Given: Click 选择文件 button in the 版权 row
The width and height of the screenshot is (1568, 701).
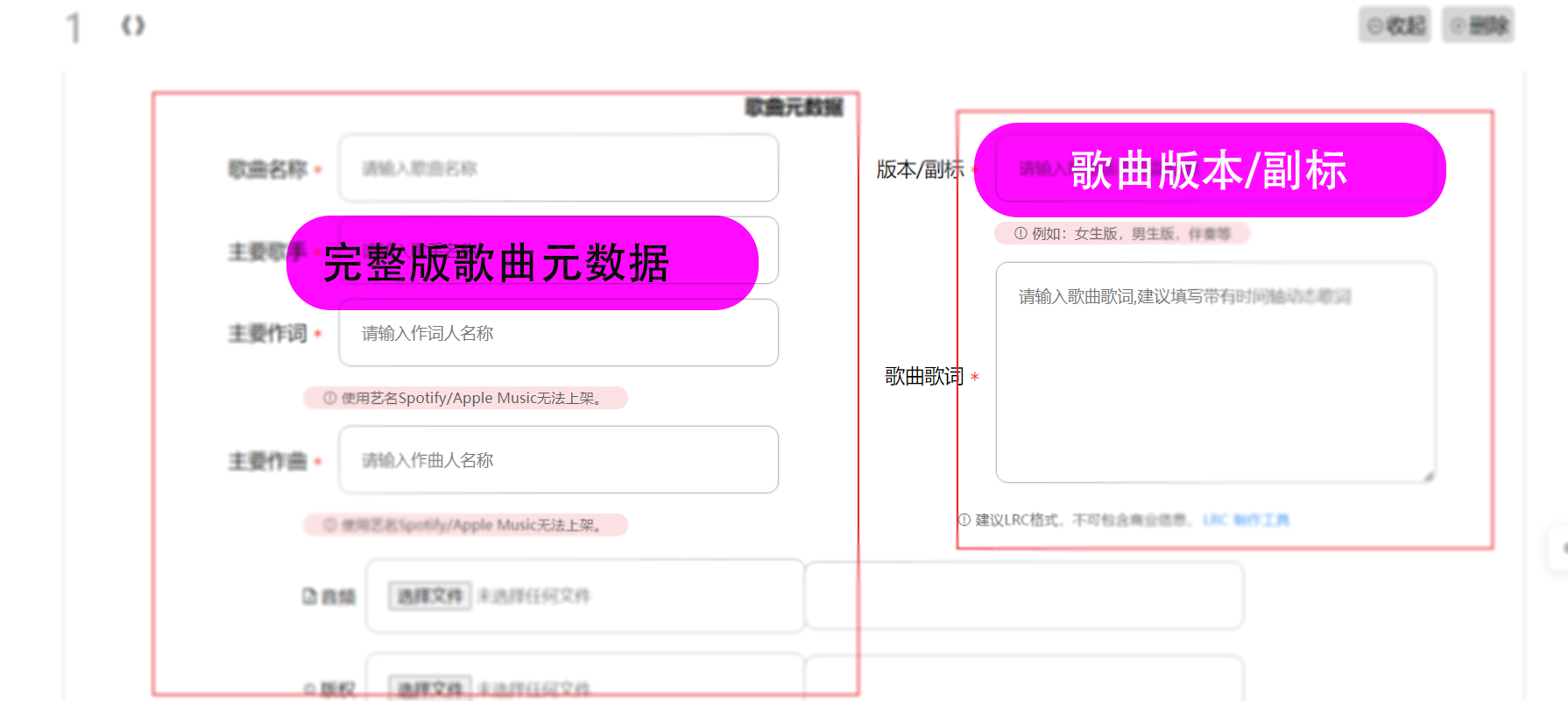Looking at the screenshot, I should (430, 689).
